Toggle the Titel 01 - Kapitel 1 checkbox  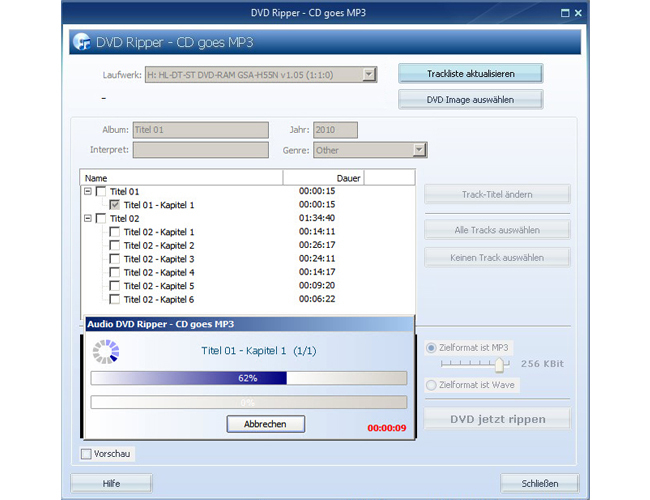[115, 205]
